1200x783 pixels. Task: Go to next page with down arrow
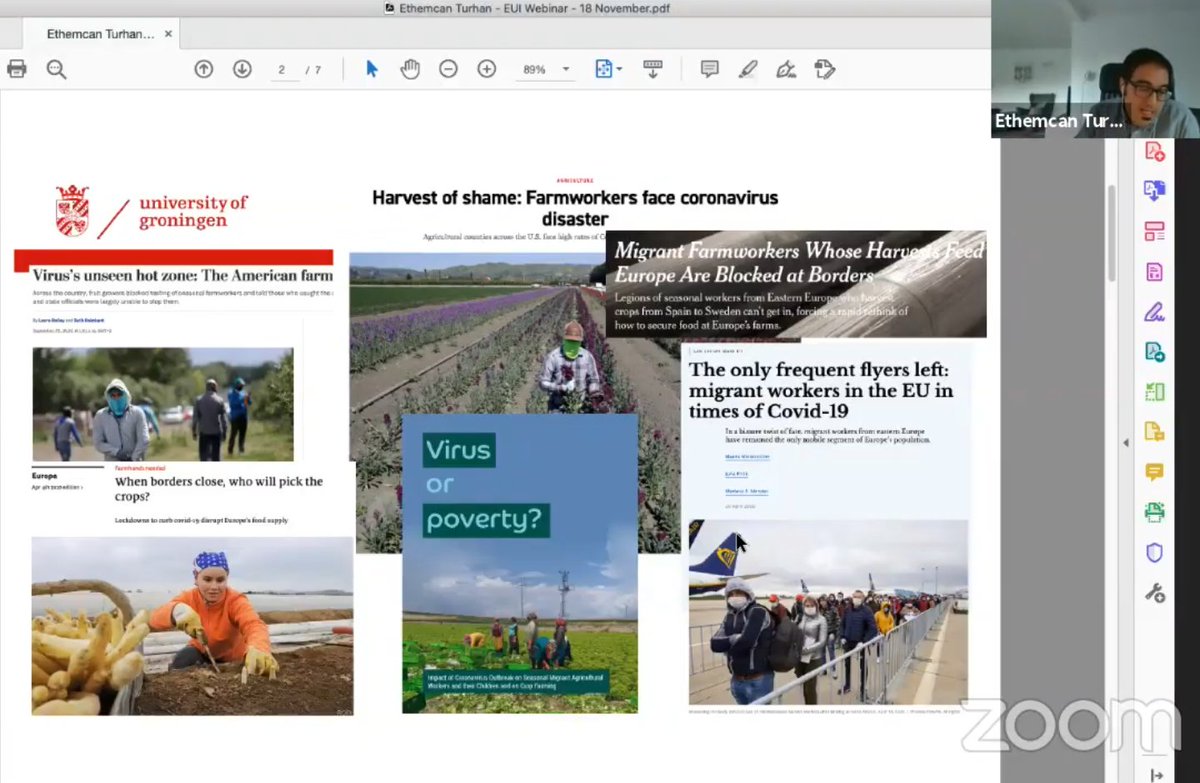242,69
